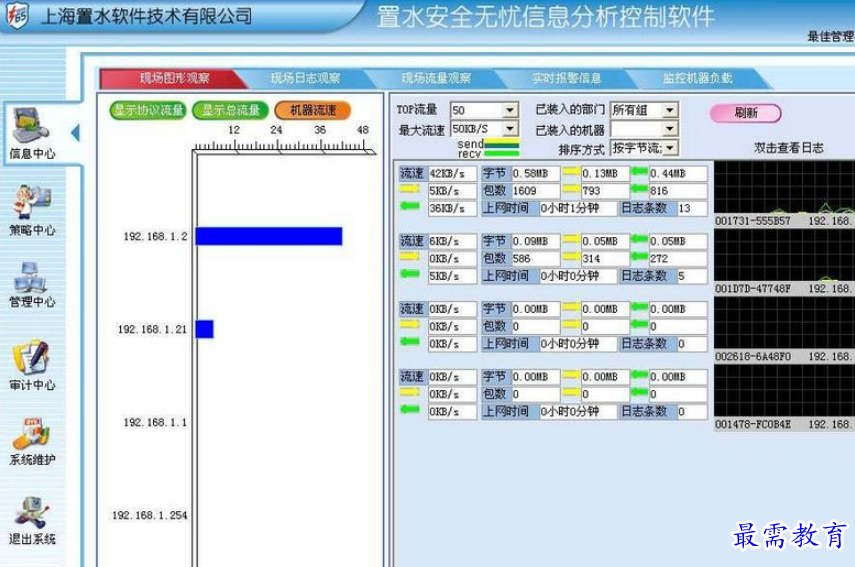Click the blue bar for 192.168.1.2

tap(269, 236)
